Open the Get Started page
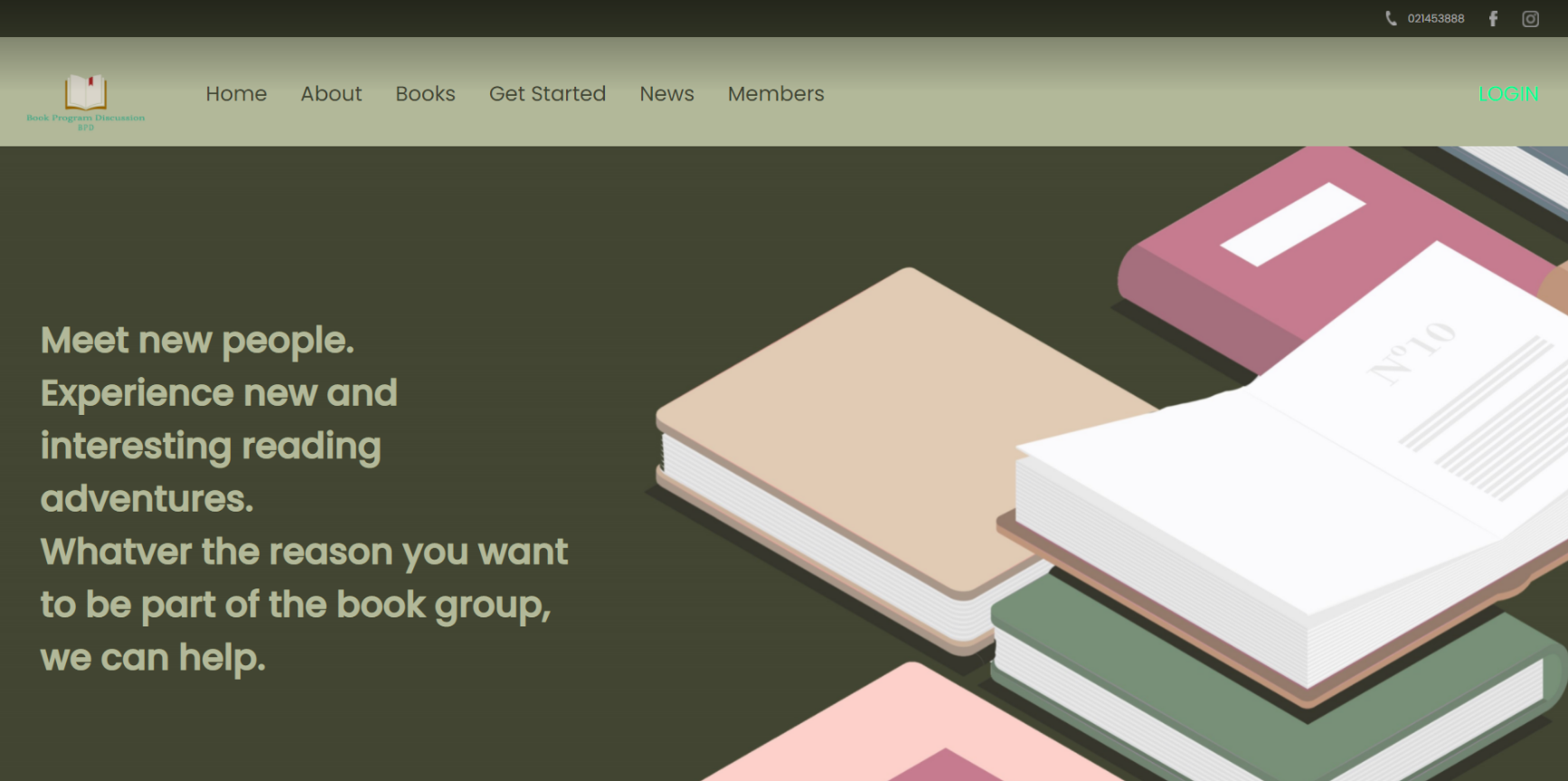Screen dimensions: 1568x781 [x=547, y=94]
